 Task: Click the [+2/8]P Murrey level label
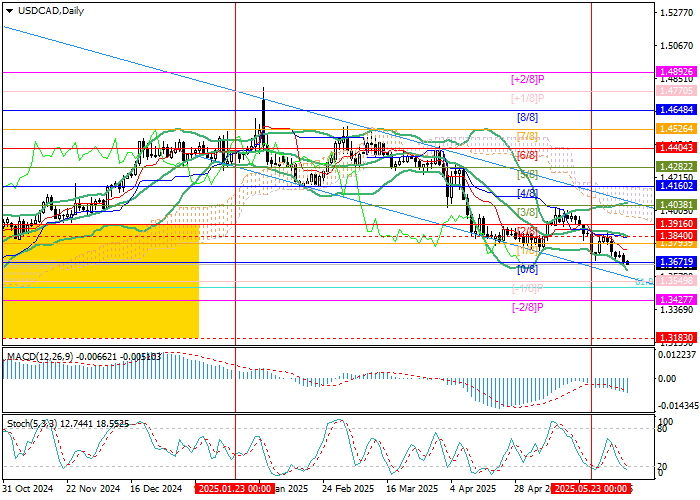tap(528, 79)
